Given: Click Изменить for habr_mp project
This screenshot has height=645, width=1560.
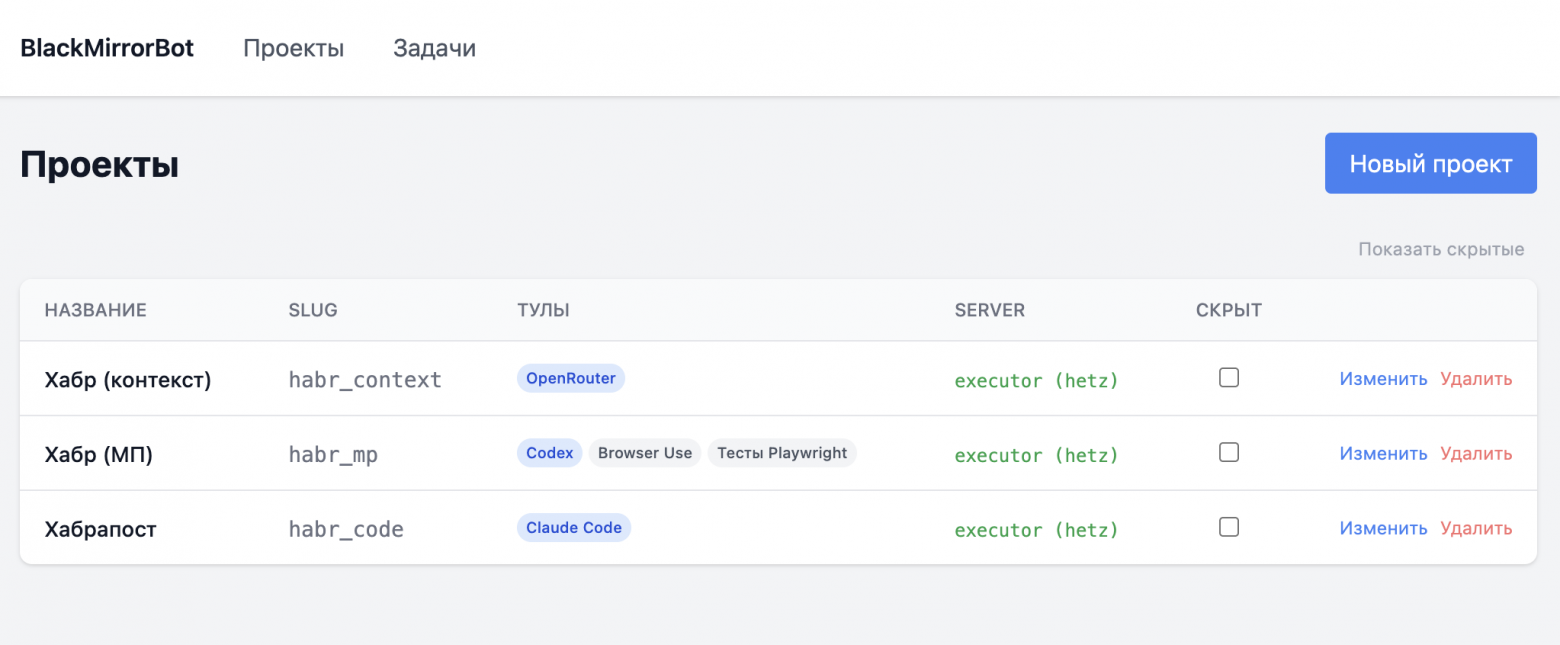Looking at the screenshot, I should coord(1383,453).
